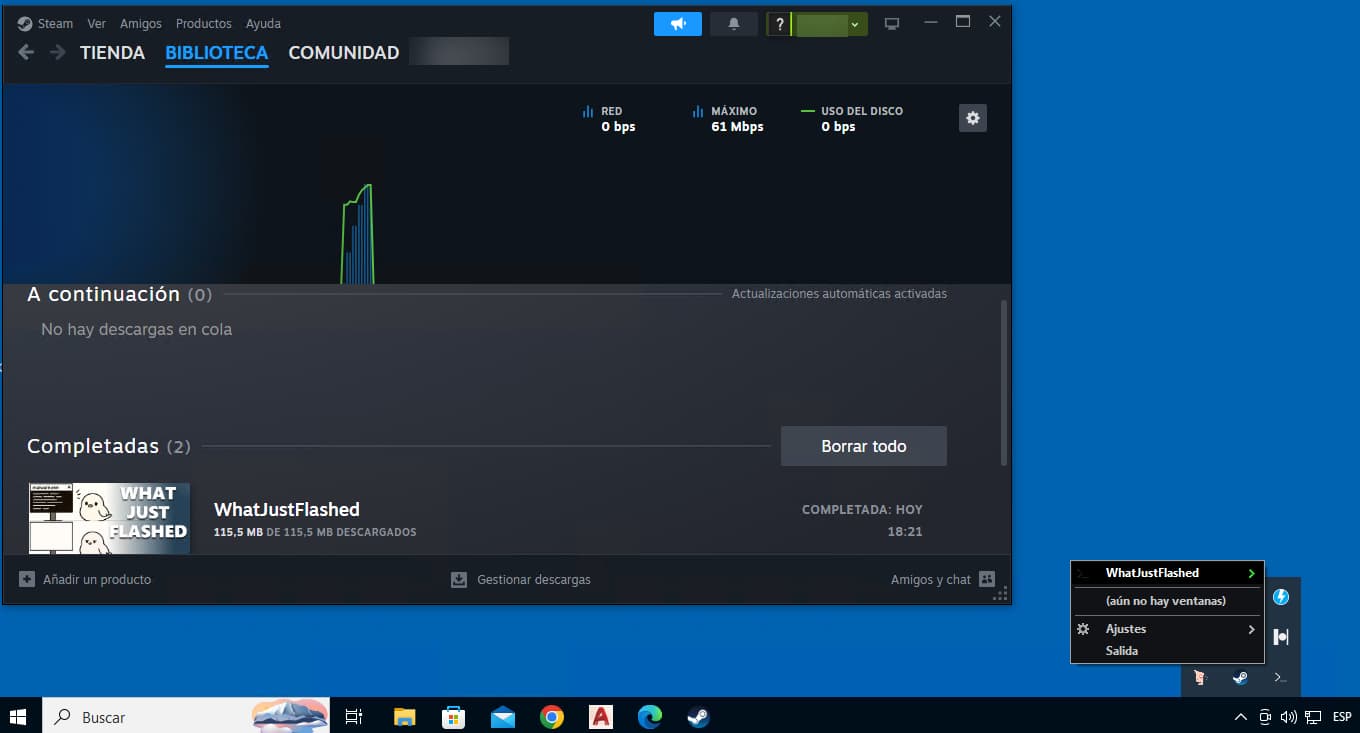This screenshot has width=1360, height=733.
Task: Click the Buscar taskbar search box
Action: (187, 716)
